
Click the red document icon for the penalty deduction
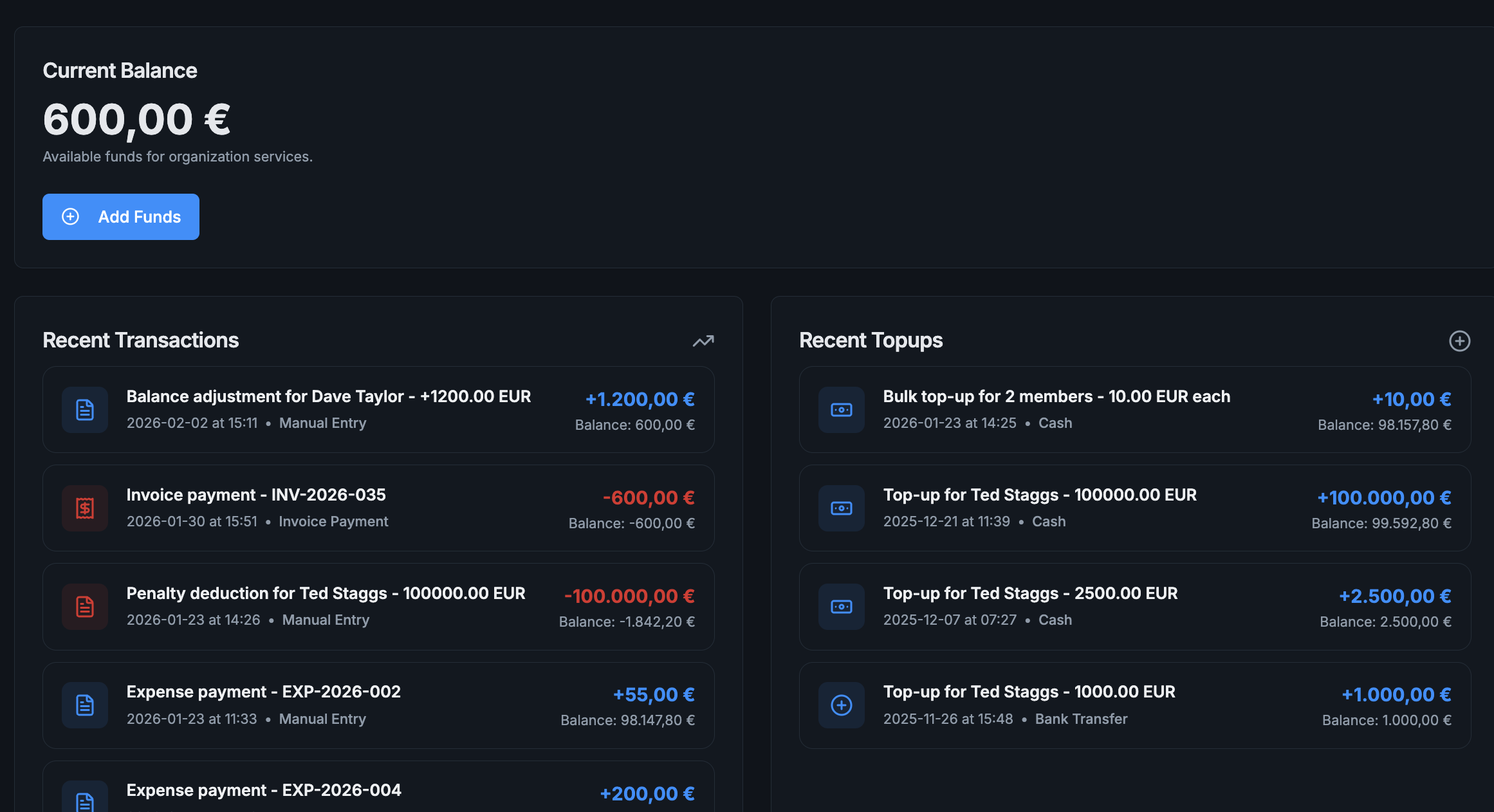point(85,607)
